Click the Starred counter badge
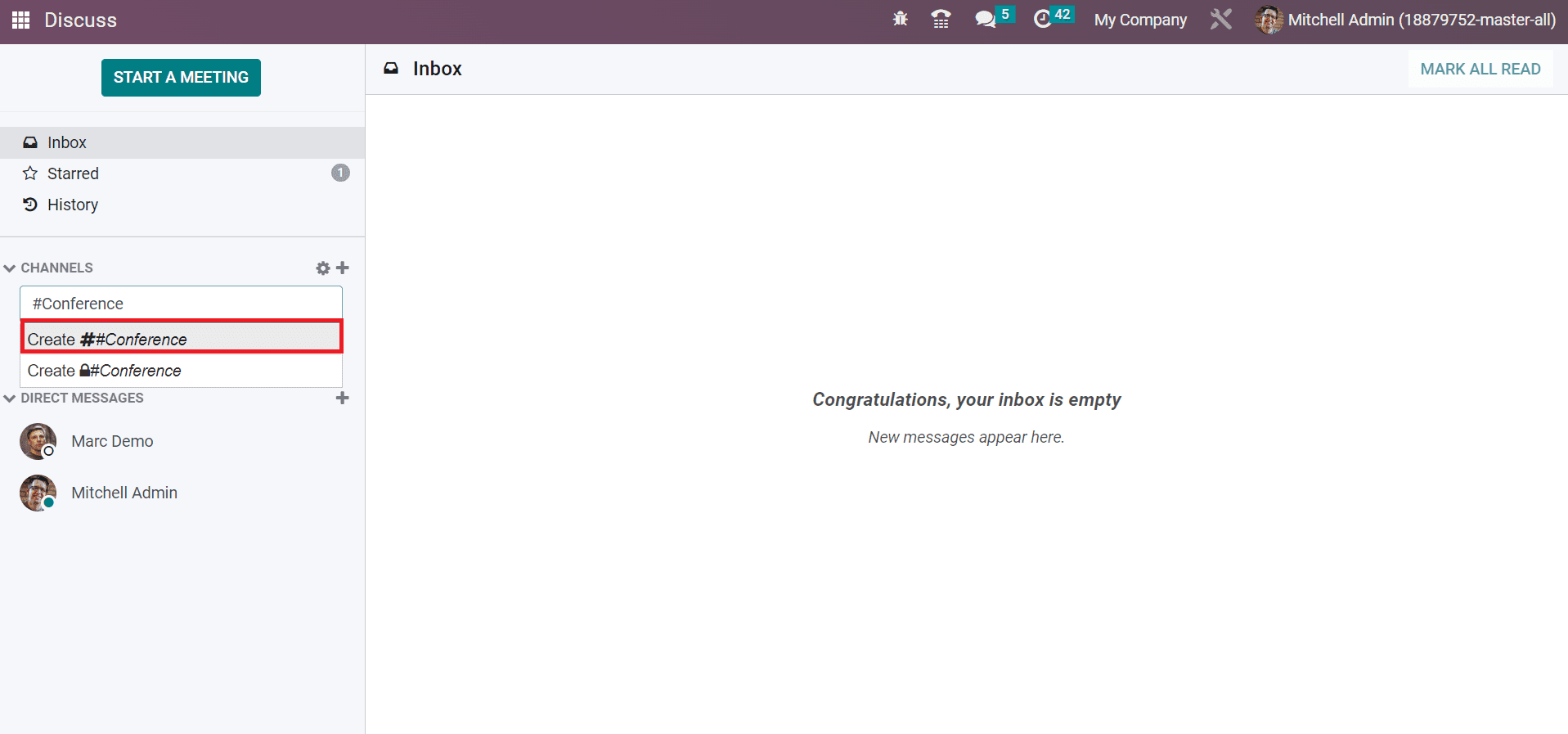 (340, 173)
